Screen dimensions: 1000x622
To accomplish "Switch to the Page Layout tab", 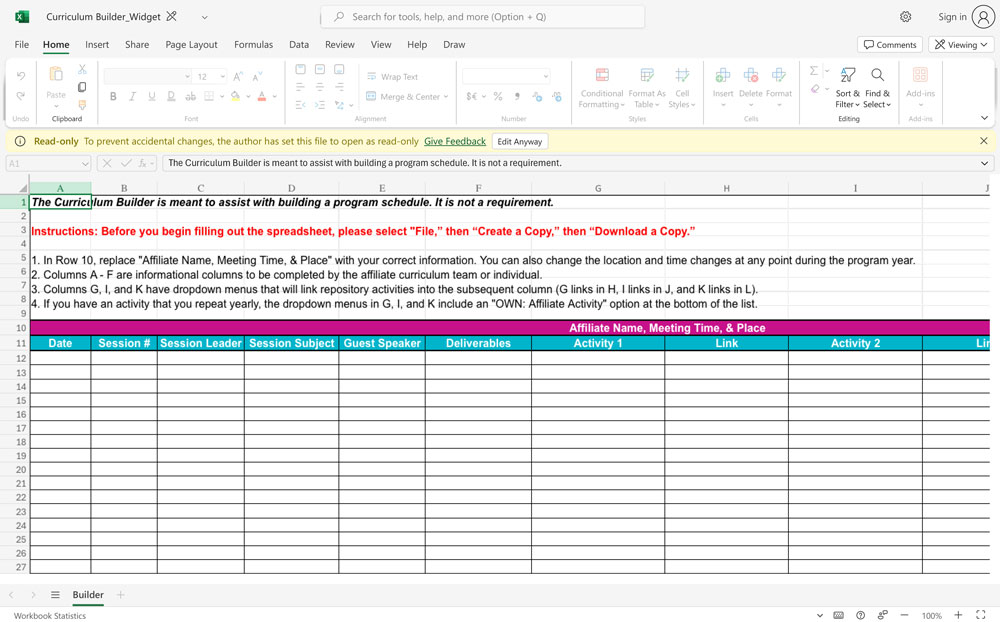I will pos(191,45).
